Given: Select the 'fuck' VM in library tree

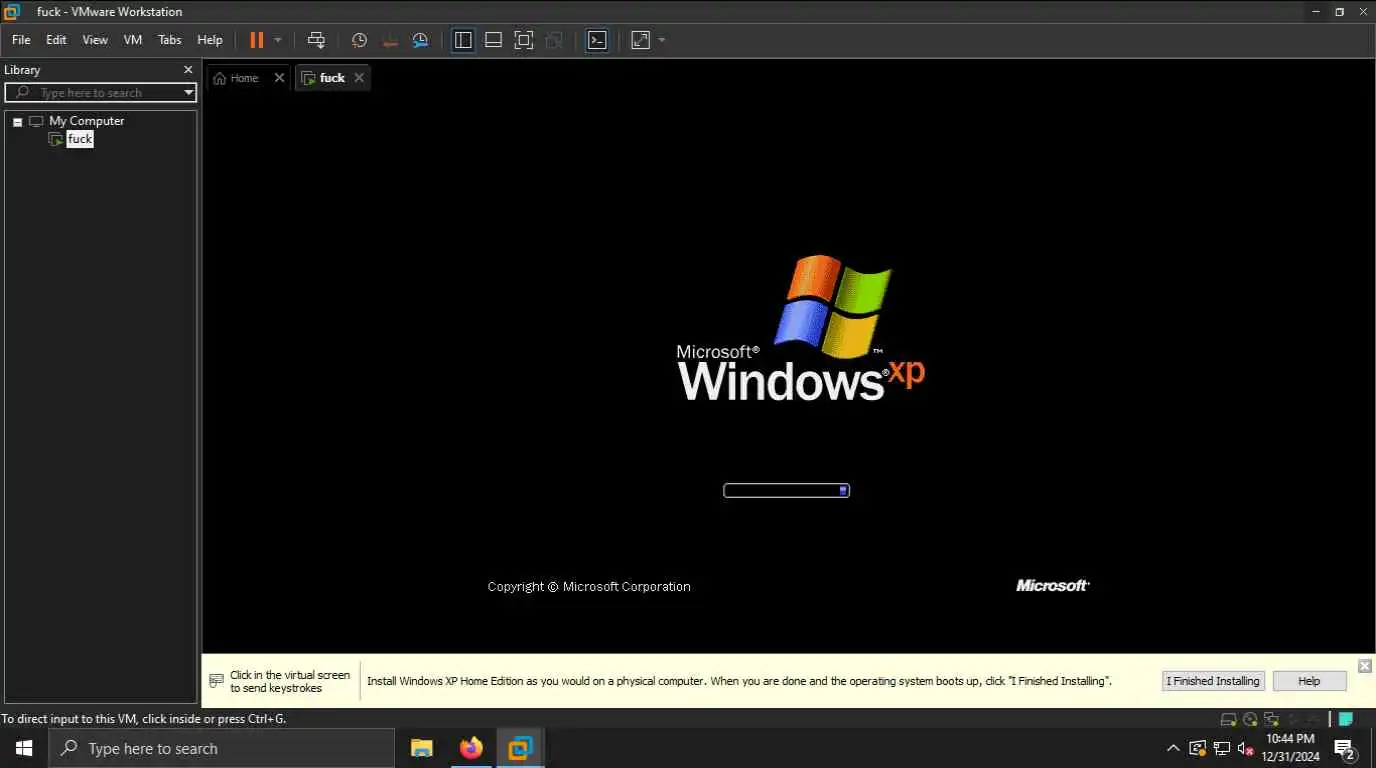Looking at the screenshot, I should 80,139.
